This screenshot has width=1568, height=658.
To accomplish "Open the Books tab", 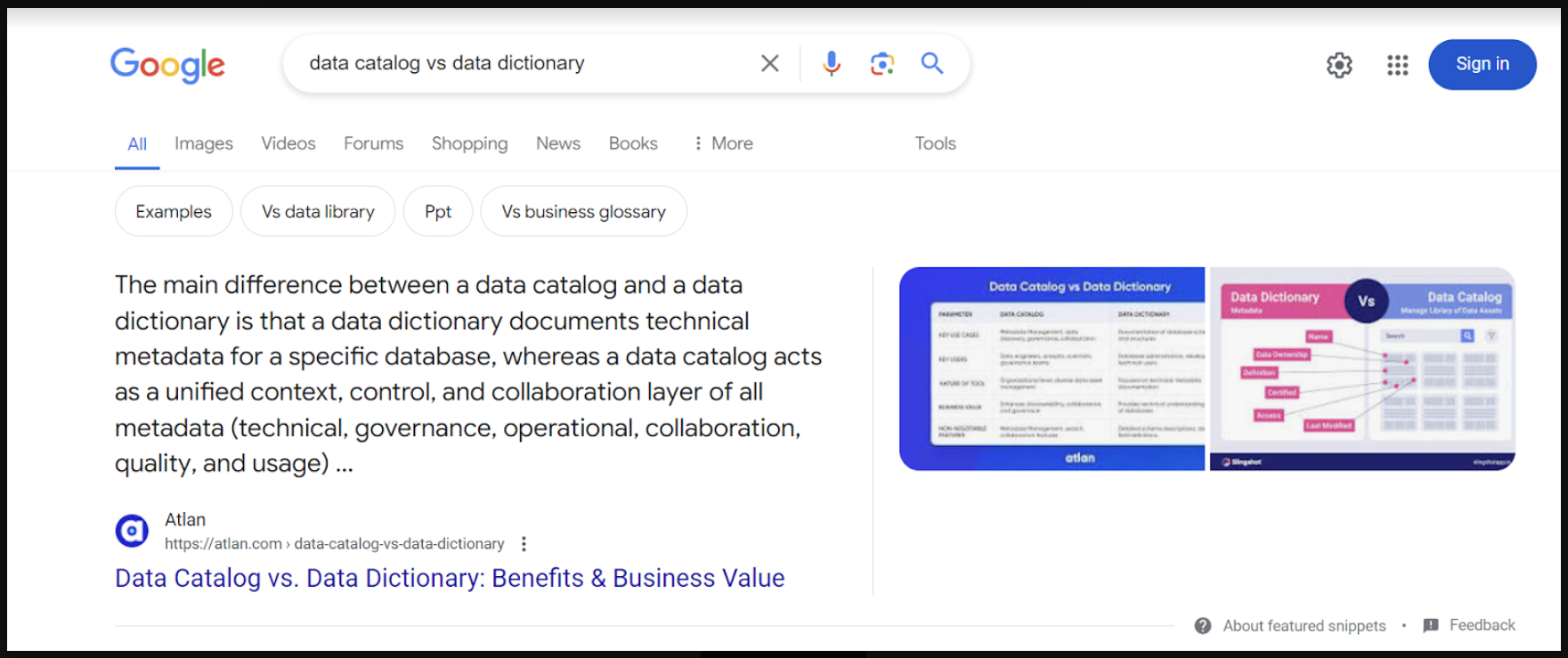I will coord(633,143).
